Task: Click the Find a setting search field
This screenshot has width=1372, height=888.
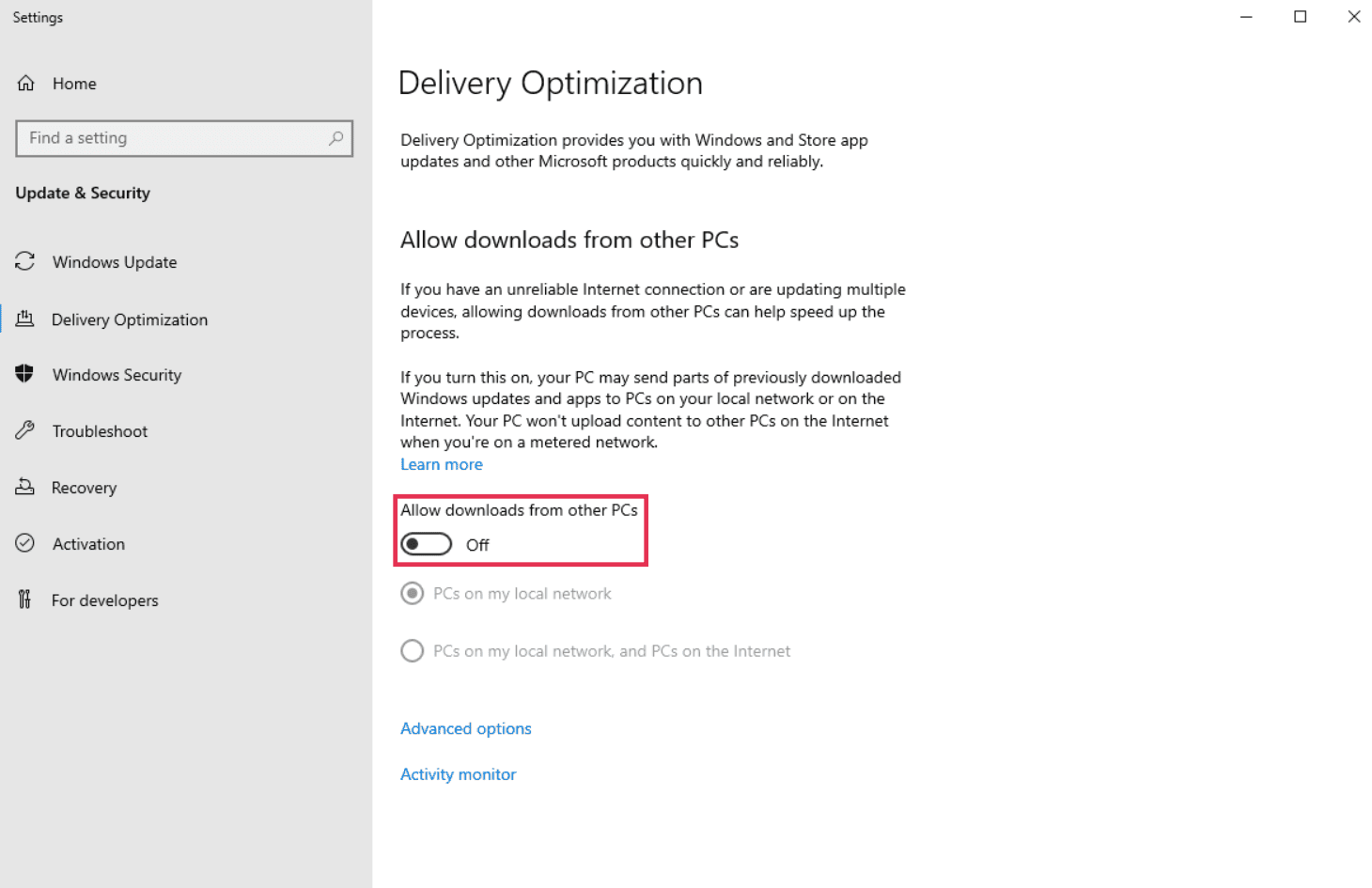Action: coord(174,138)
